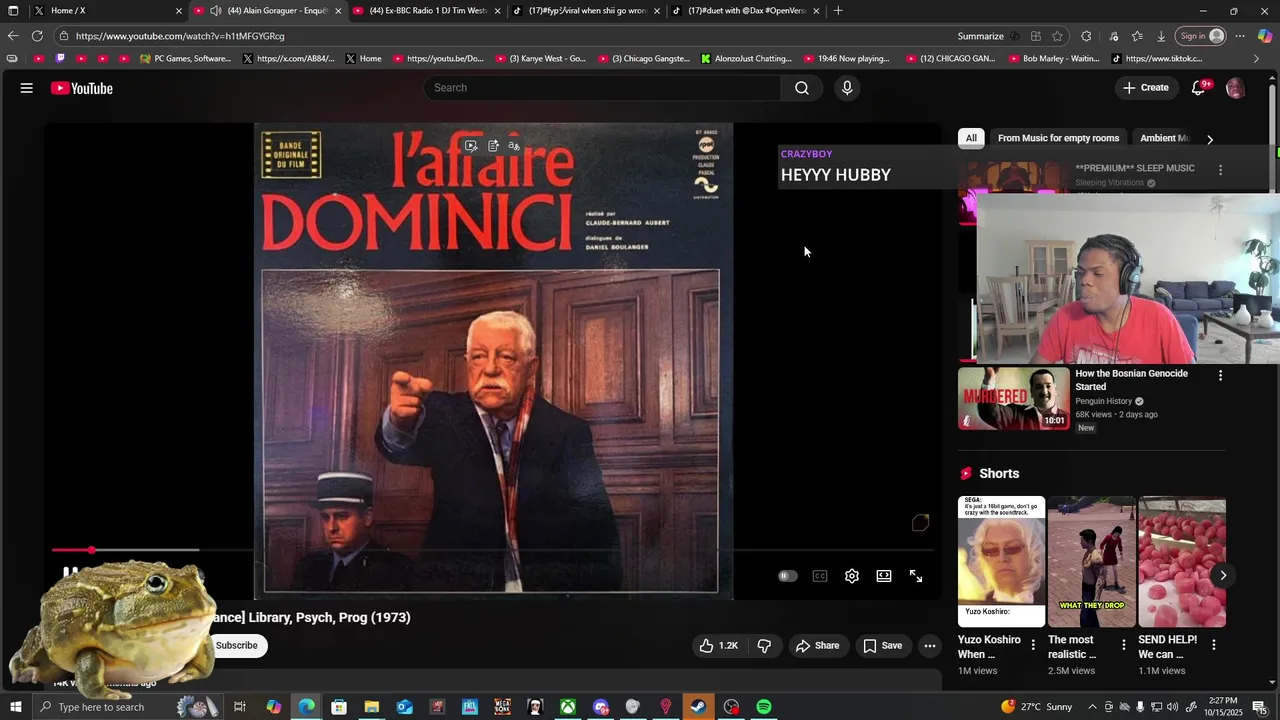Open options for SEND HELP short
This screenshot has height=720, width=1280.
1213,645
